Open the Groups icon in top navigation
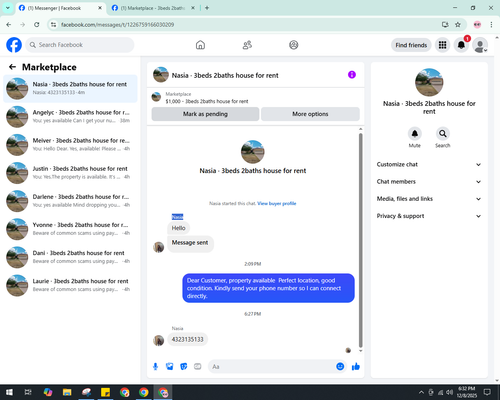Screen dimensions: 500x400 click(x=294, y=45)
